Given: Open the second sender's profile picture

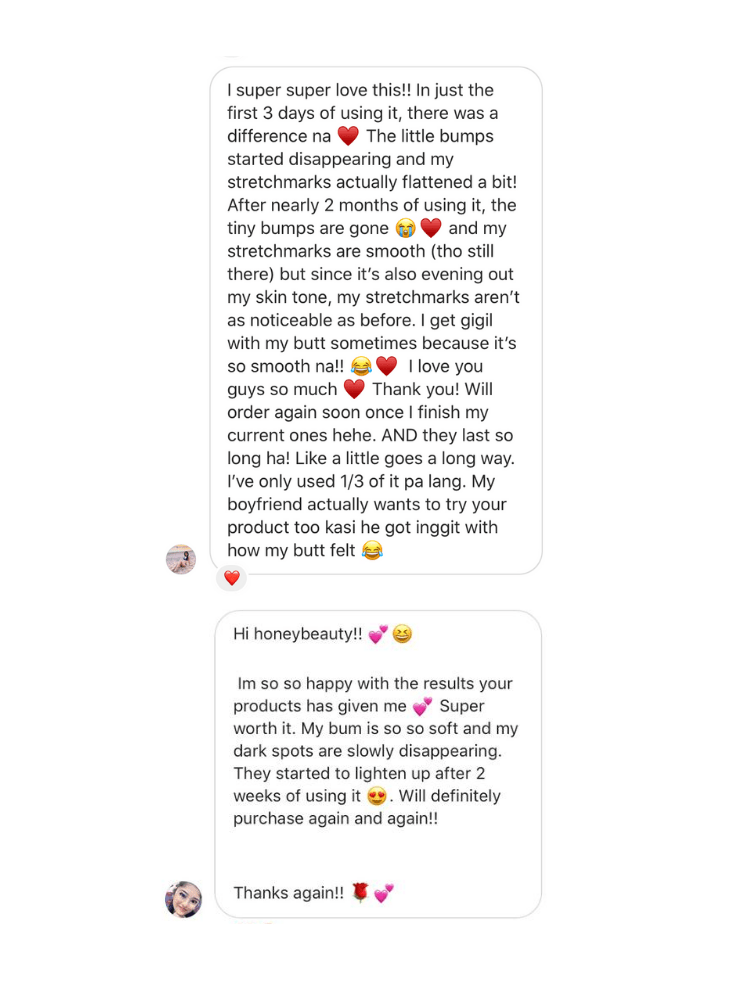Looking at the screenshot, I should 183,899.
